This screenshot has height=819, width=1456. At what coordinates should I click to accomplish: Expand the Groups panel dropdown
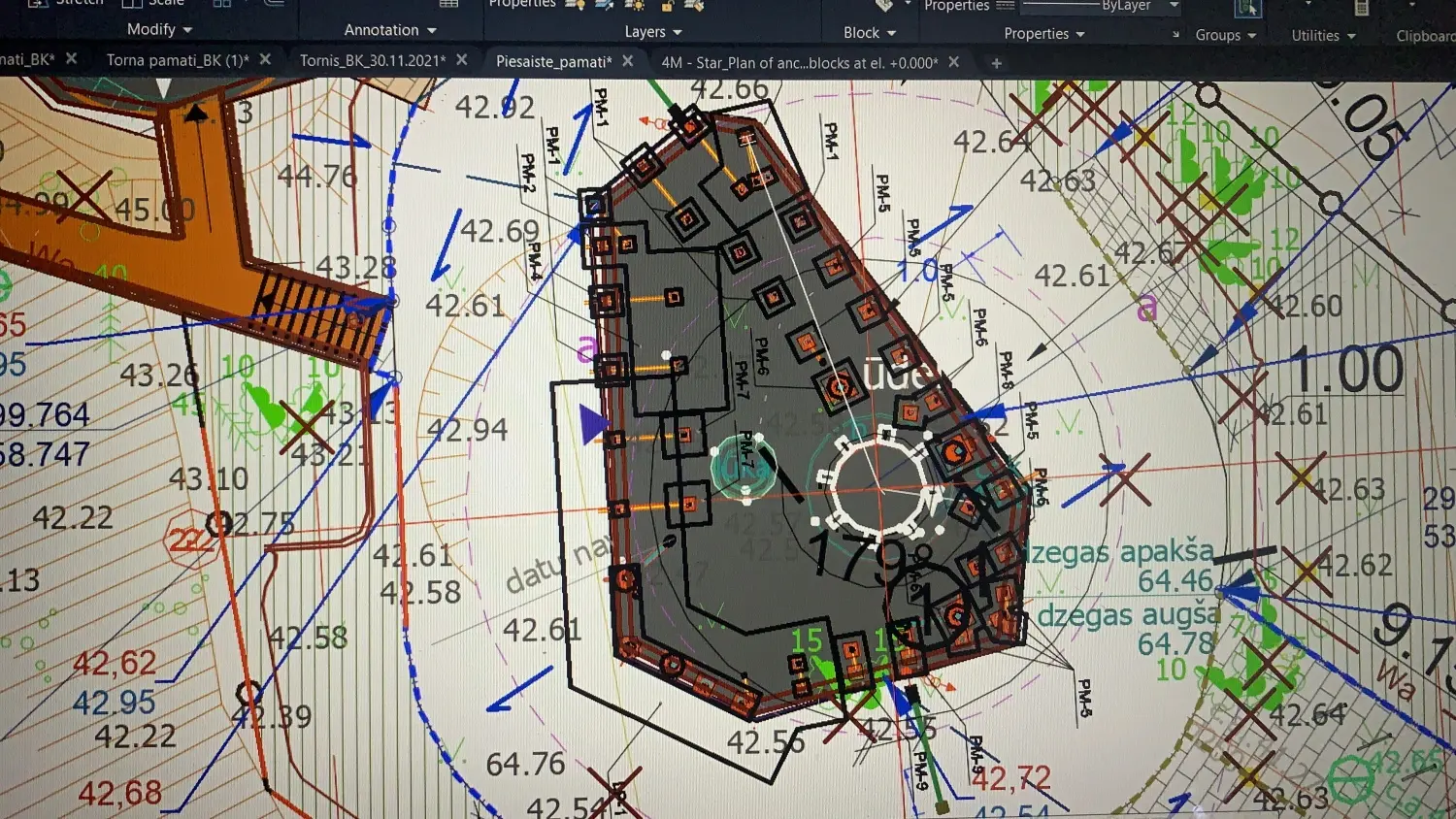tap(1226, 35)
